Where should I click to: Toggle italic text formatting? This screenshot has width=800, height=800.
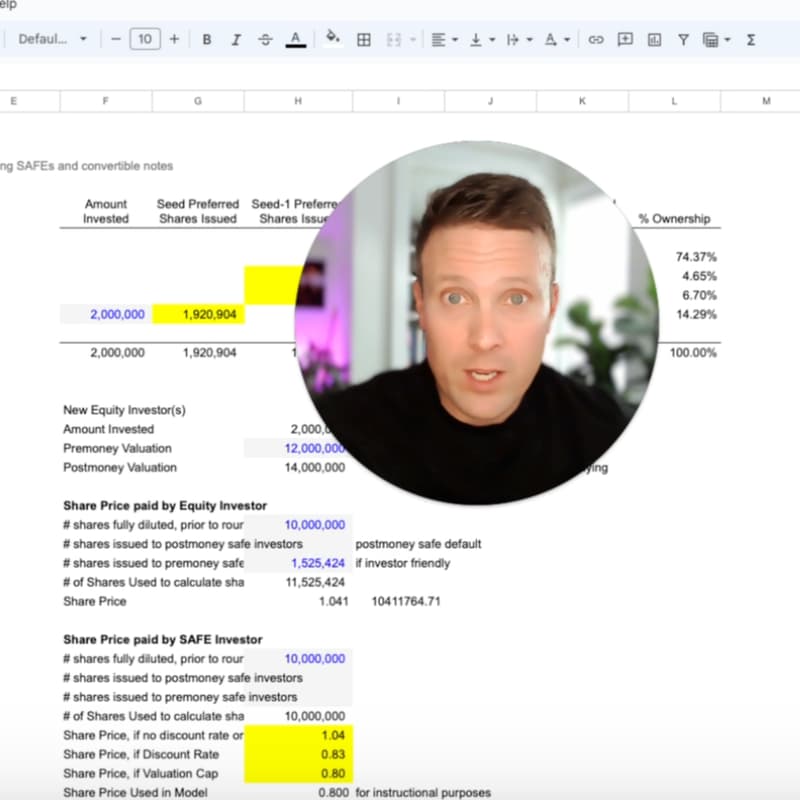coord(236,40)
